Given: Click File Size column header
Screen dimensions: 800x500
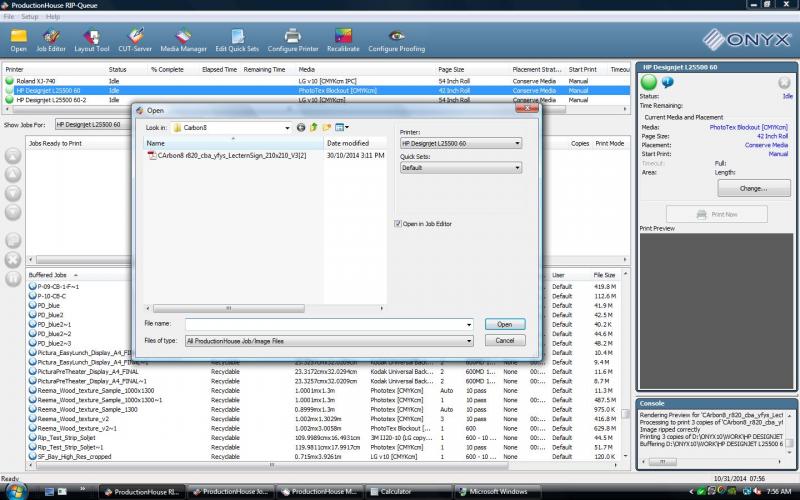Looking at the screenshot, I should (604, 274).
